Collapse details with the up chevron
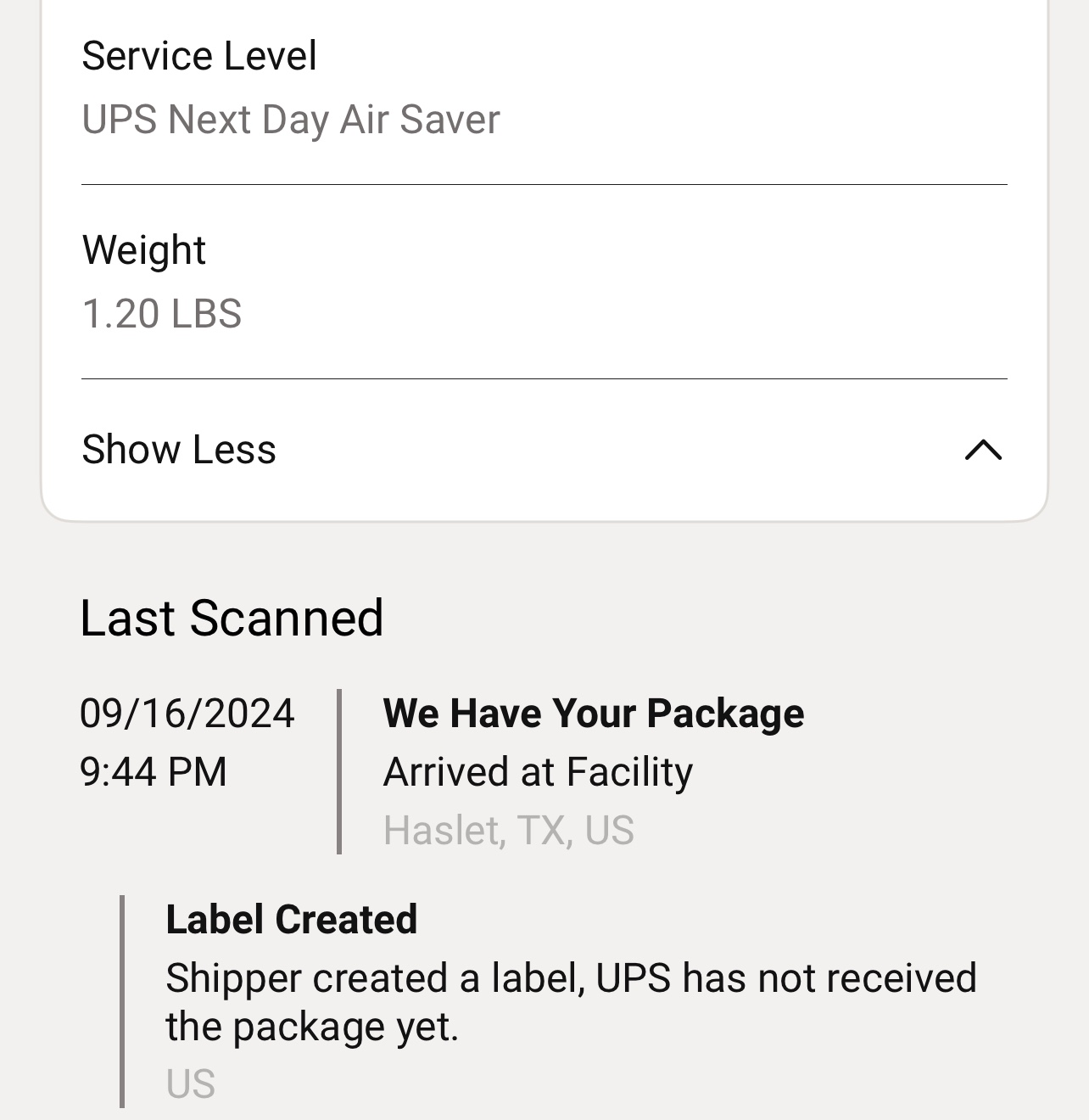1089x1120 pixels. [x=983, y=450]
